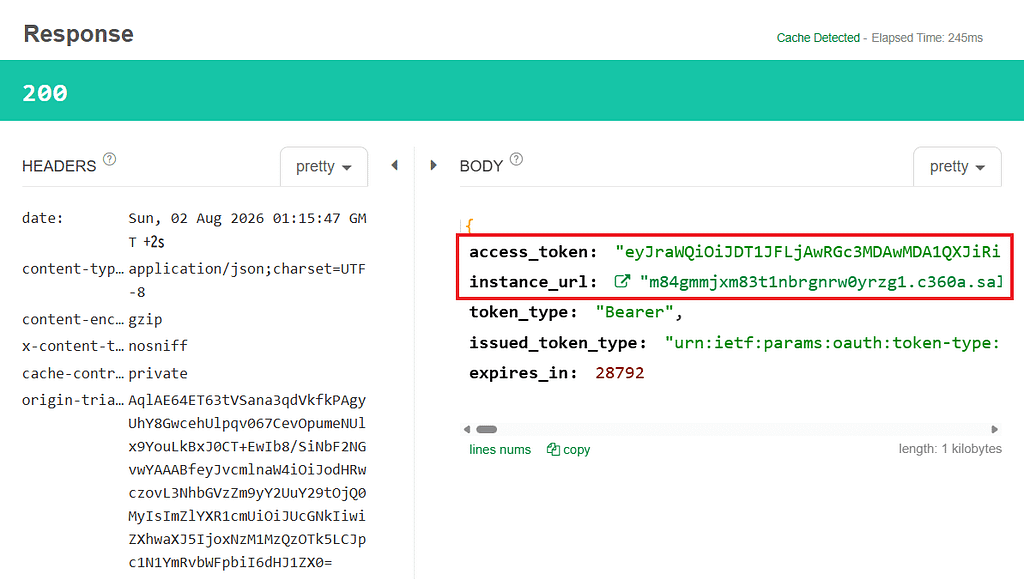The height and width of the screenshot is (579, 1024).
Task: Click the HEADERS section title
Action: tap(59, 166)
